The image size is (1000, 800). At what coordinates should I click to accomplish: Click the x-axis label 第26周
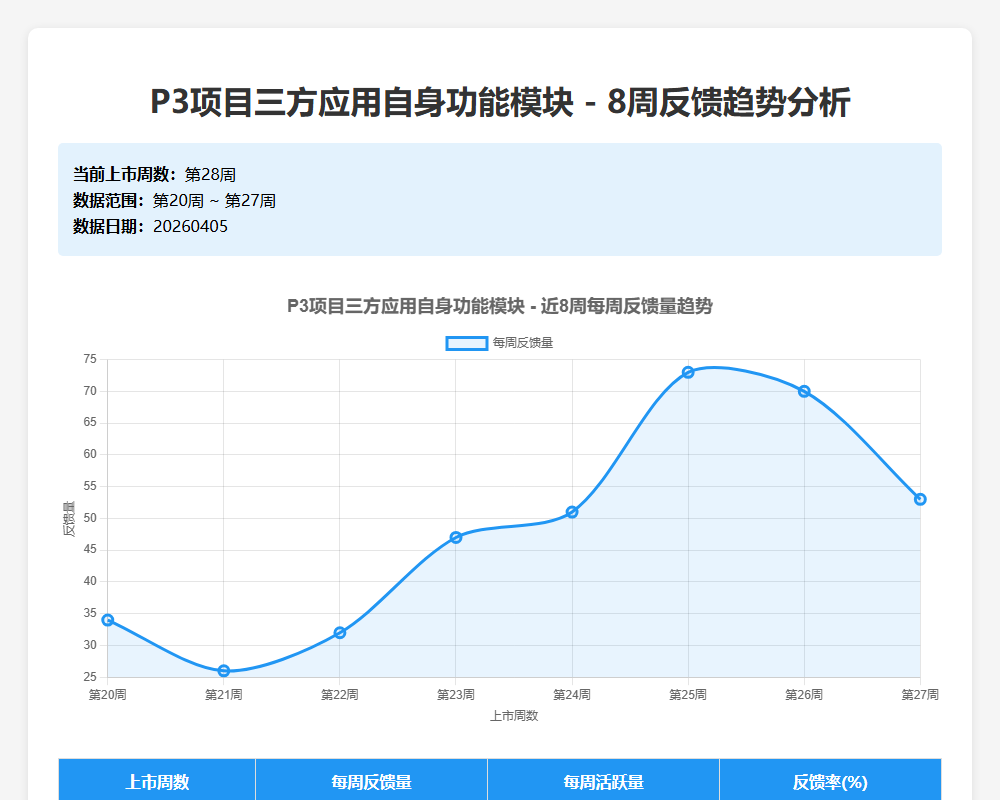(x=804, y=695)
